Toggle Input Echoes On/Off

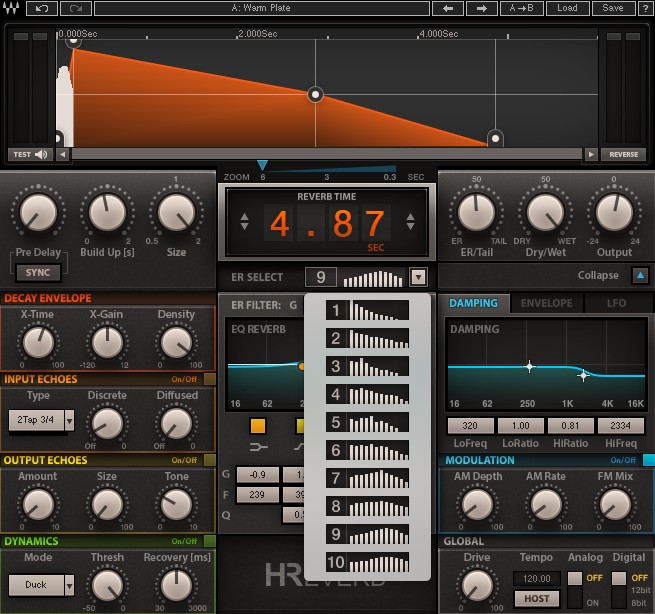pyautogui.click(x=210, y=379)
